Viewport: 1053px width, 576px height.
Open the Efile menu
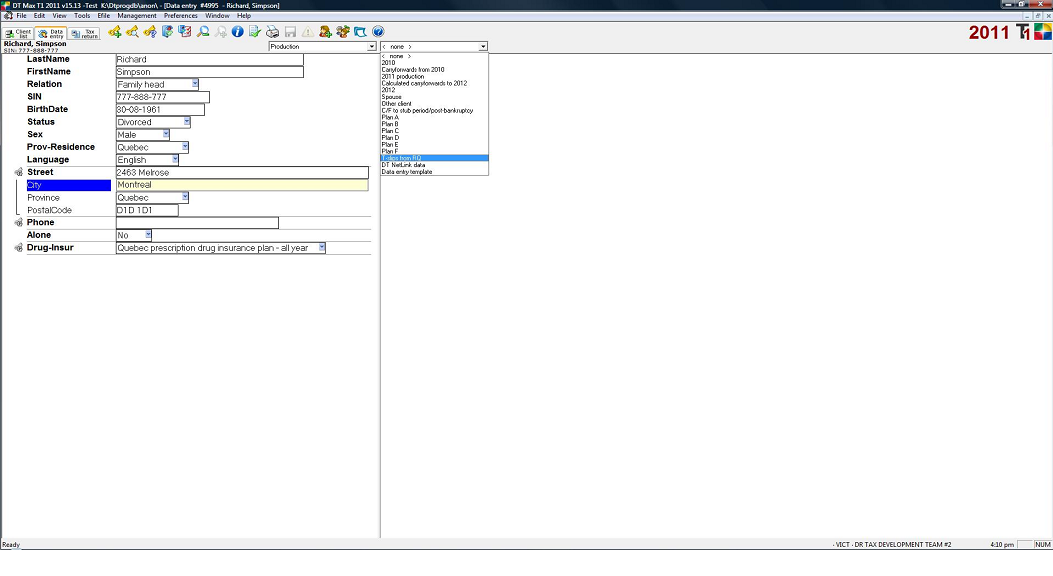pyautogui.click(x=103, y=16)
